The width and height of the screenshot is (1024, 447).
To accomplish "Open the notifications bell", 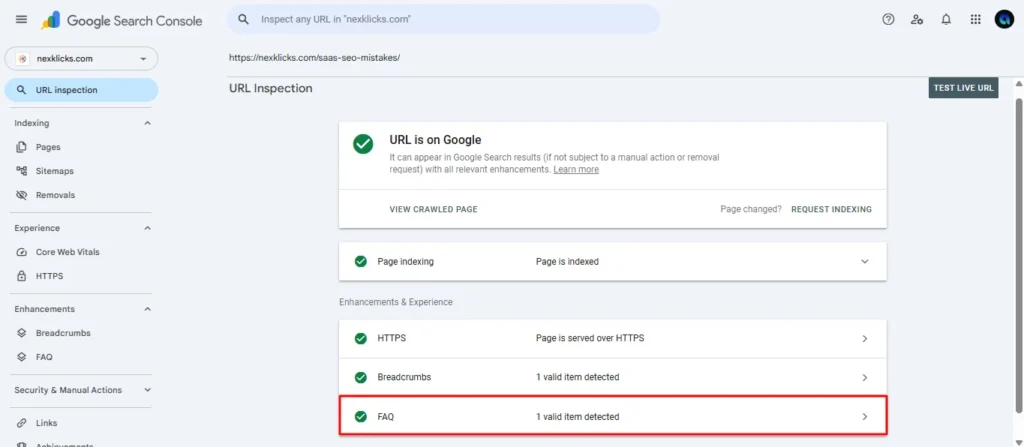I will point(946,20).
